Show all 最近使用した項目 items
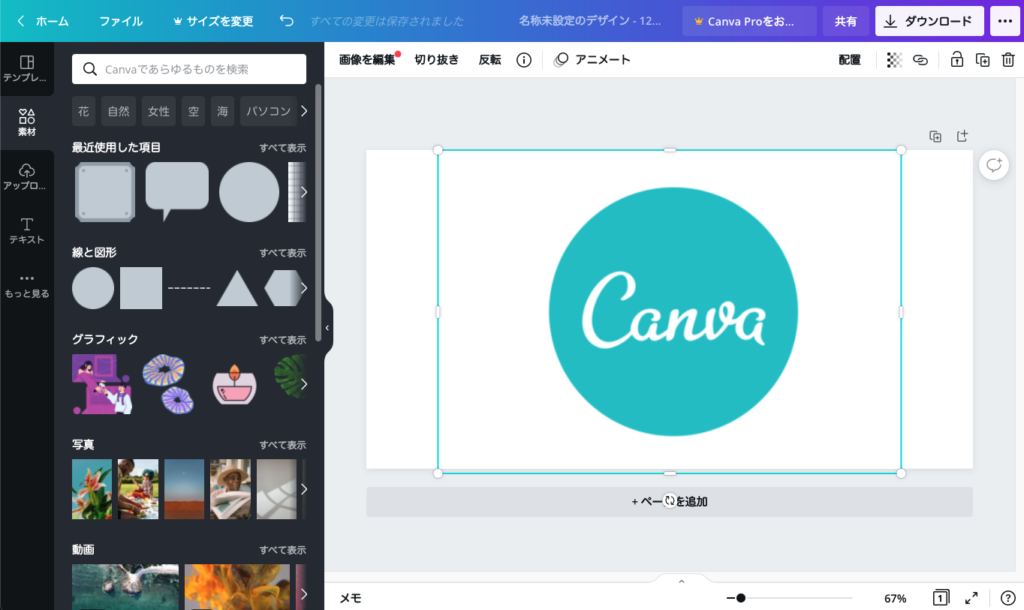1024x610 pixels. [x=283, y=148]
